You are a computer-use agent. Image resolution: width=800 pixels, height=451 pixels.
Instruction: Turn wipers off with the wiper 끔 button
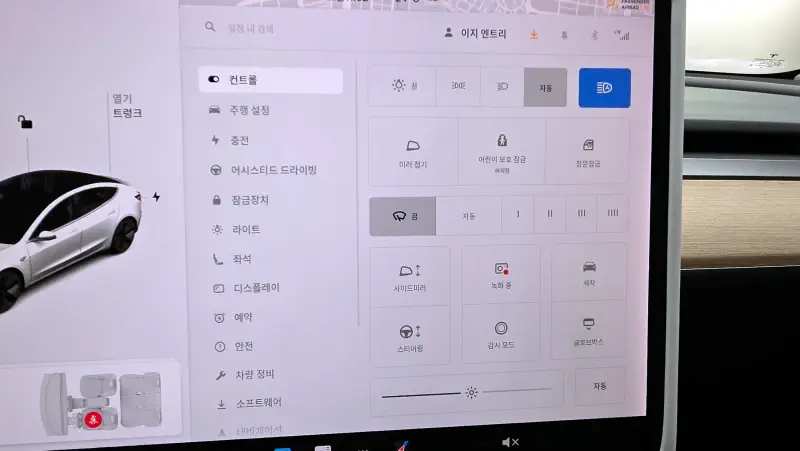(x=403, y=216)
